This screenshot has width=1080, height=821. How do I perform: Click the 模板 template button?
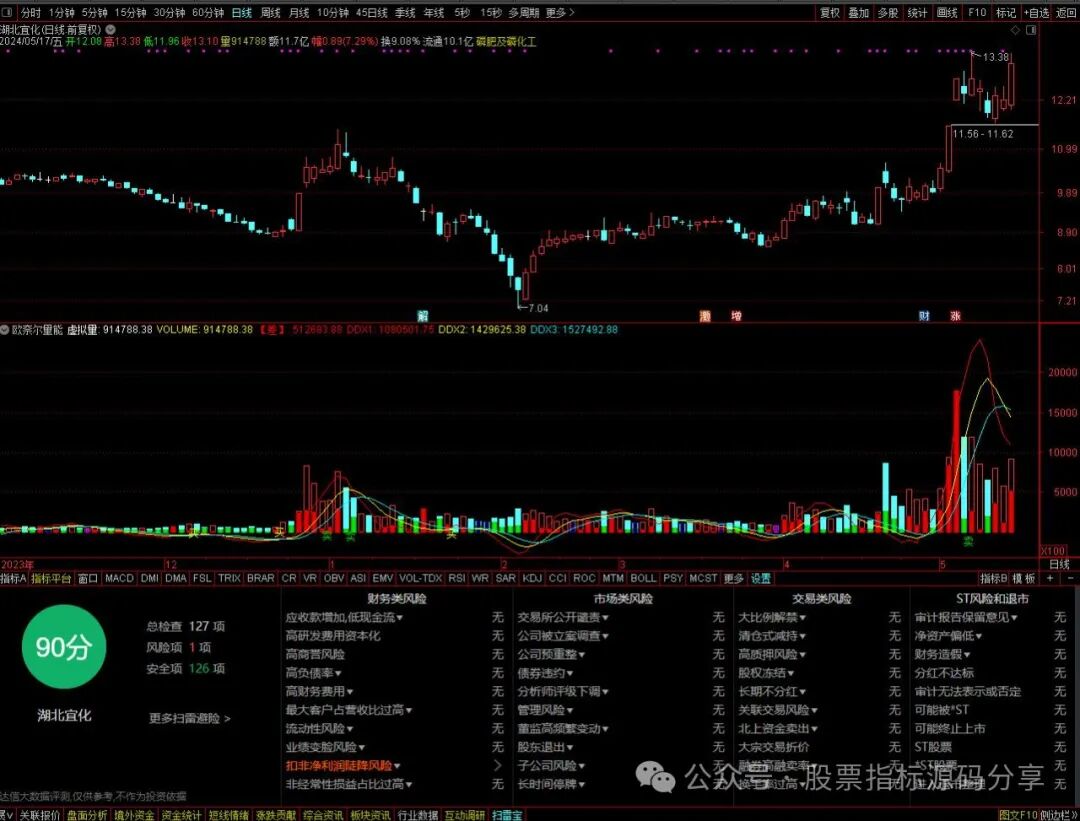click(x=1024, y=579)
